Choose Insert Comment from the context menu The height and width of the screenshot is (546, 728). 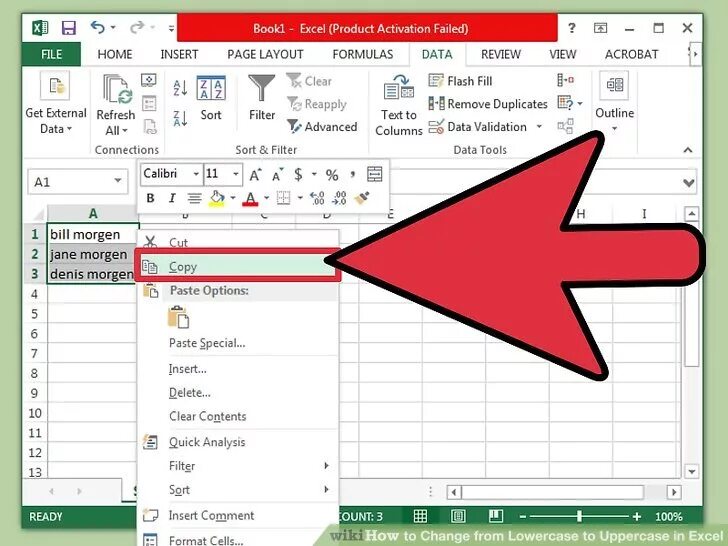pos(211,515)
